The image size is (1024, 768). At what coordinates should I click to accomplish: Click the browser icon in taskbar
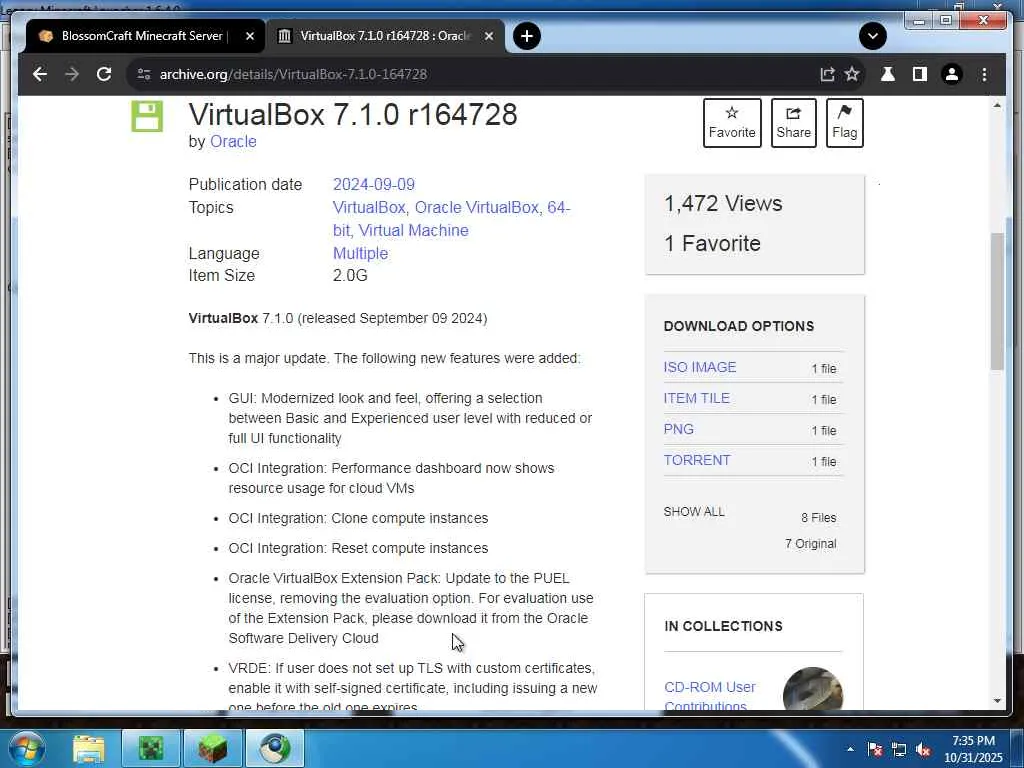coord(275,748)
